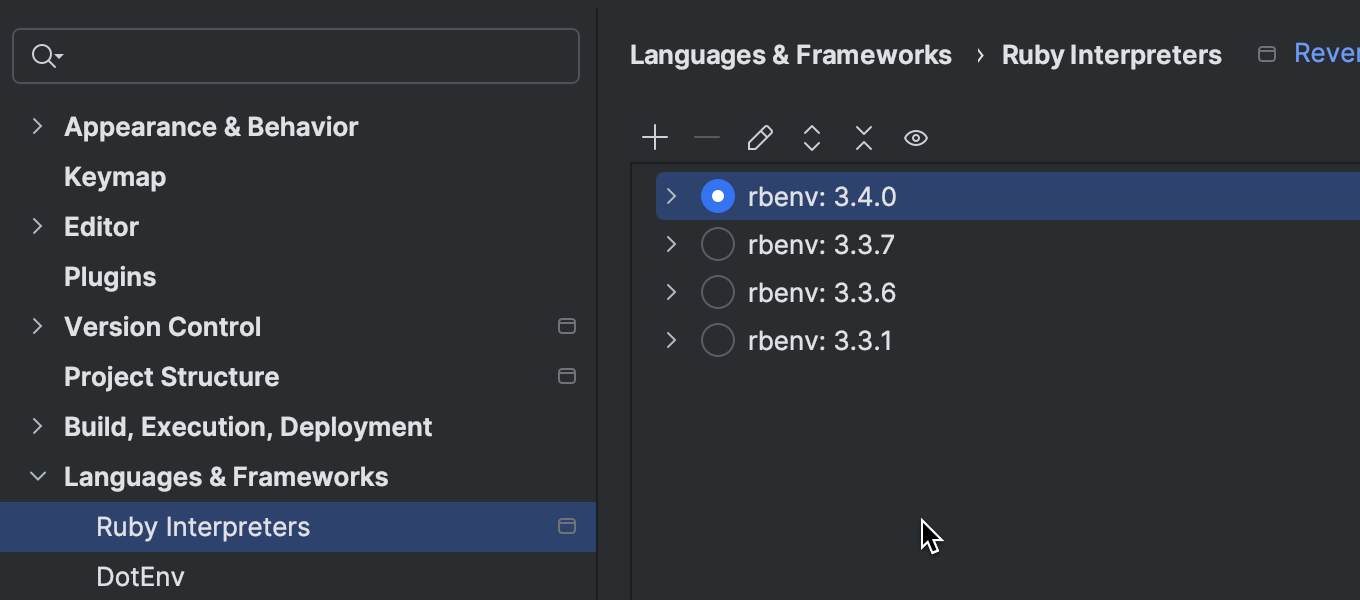Open the Plugins settings page
1360x600 pixels.
(110, 277)
